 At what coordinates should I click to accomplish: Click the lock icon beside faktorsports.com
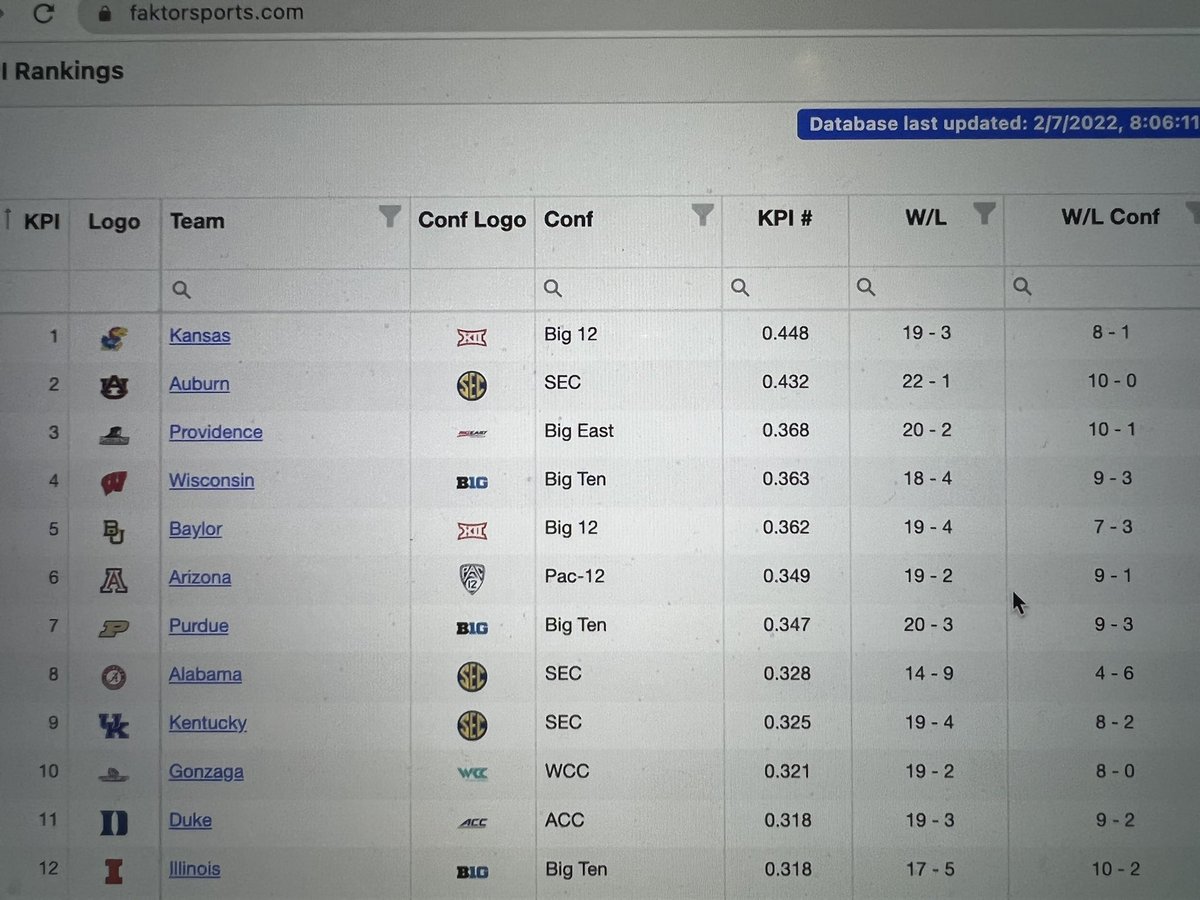click(103, 14)
